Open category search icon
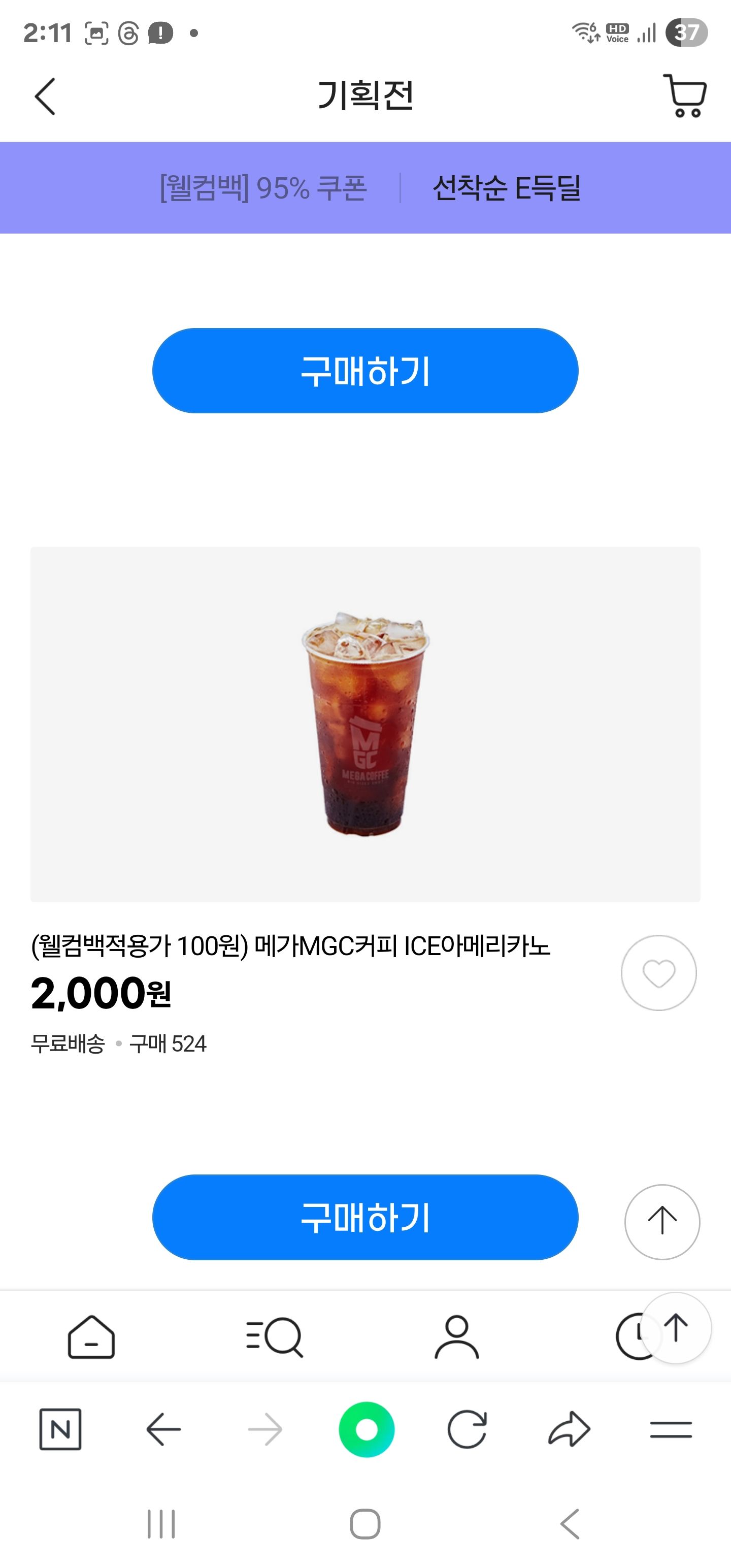This screenshot has height=1568, width=731. [274, 1337]
